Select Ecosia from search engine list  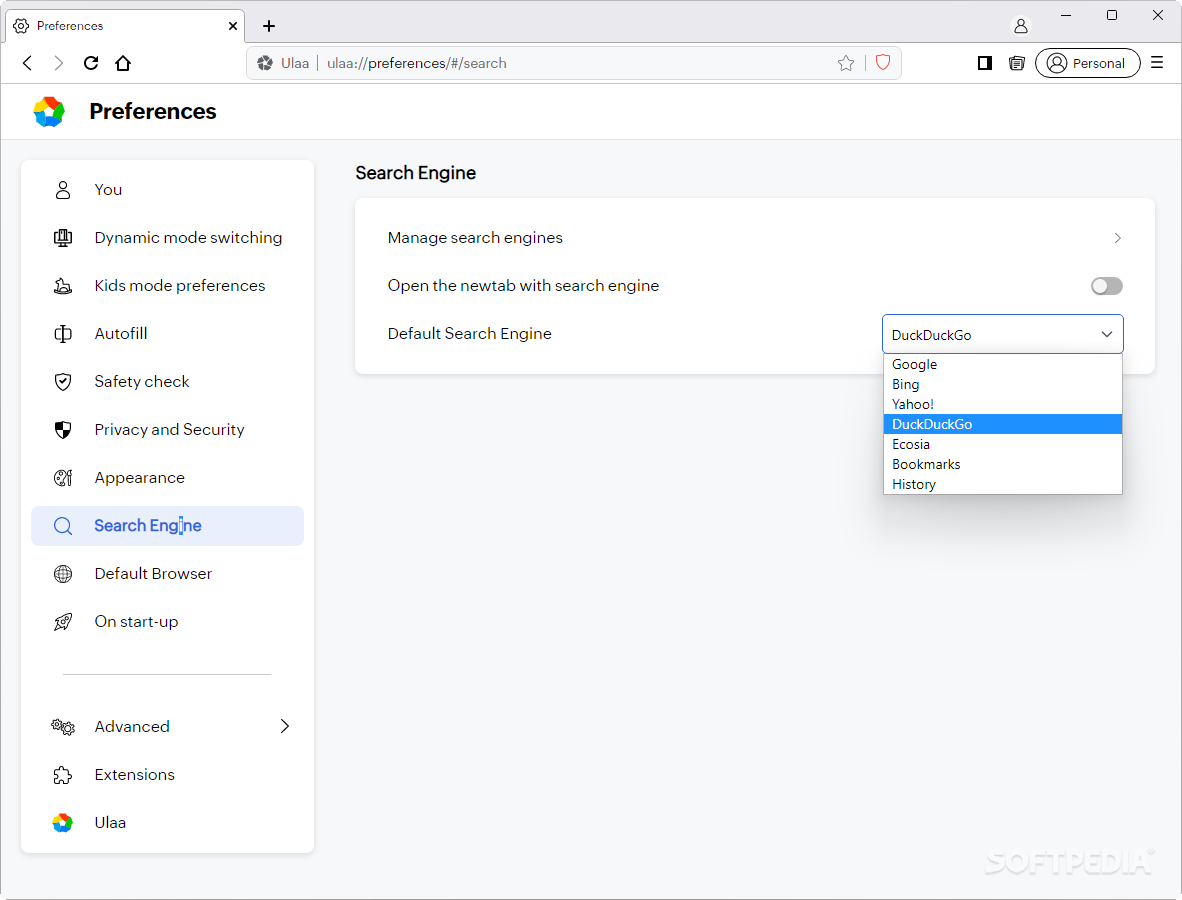pyautogui.click(x=1003, y=445)
